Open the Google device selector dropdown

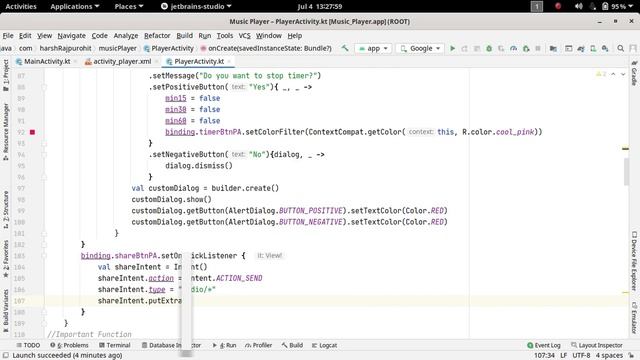pos(420,48)
